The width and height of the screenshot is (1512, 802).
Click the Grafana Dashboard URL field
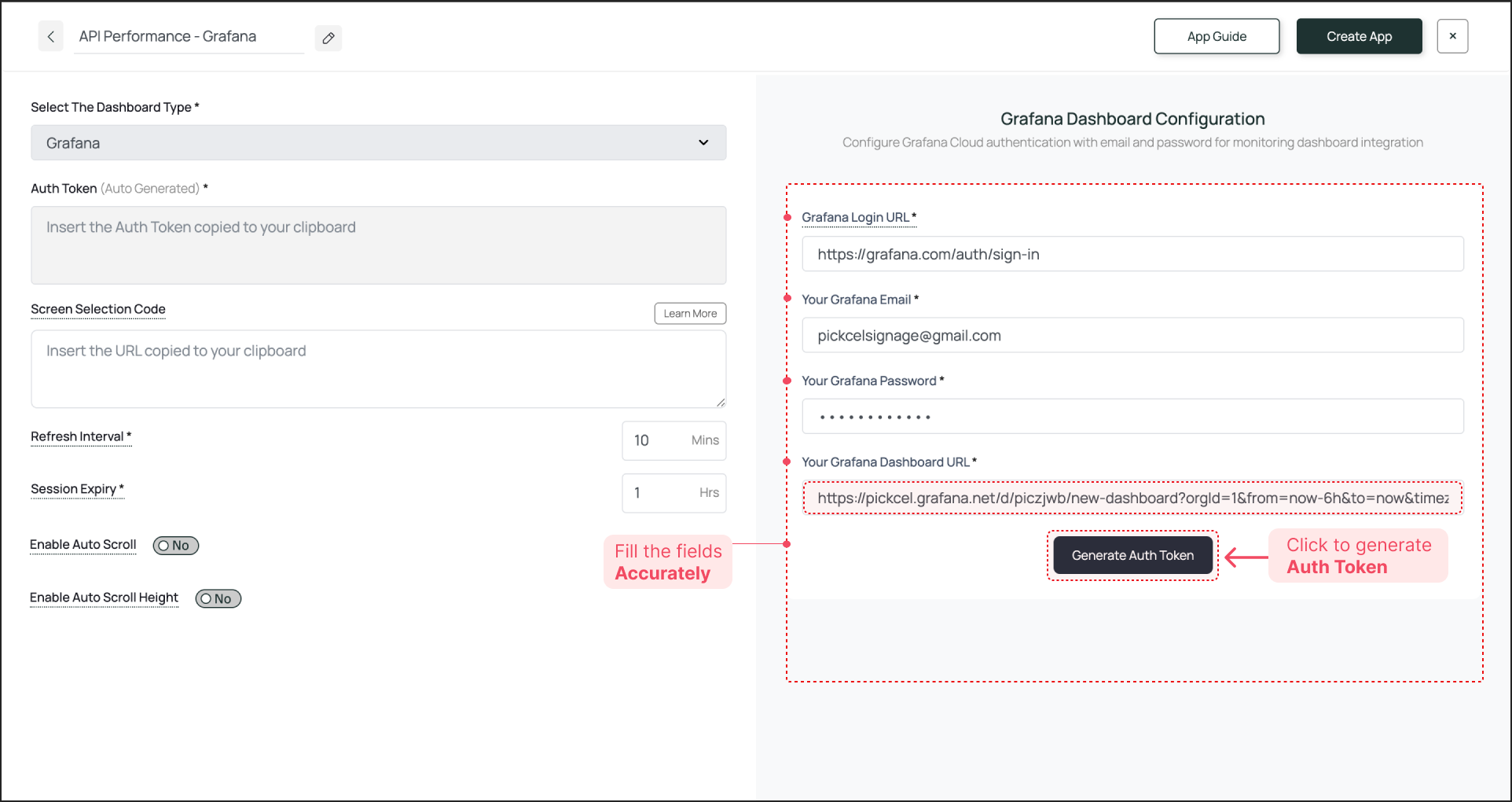(x=1132, y=498)
